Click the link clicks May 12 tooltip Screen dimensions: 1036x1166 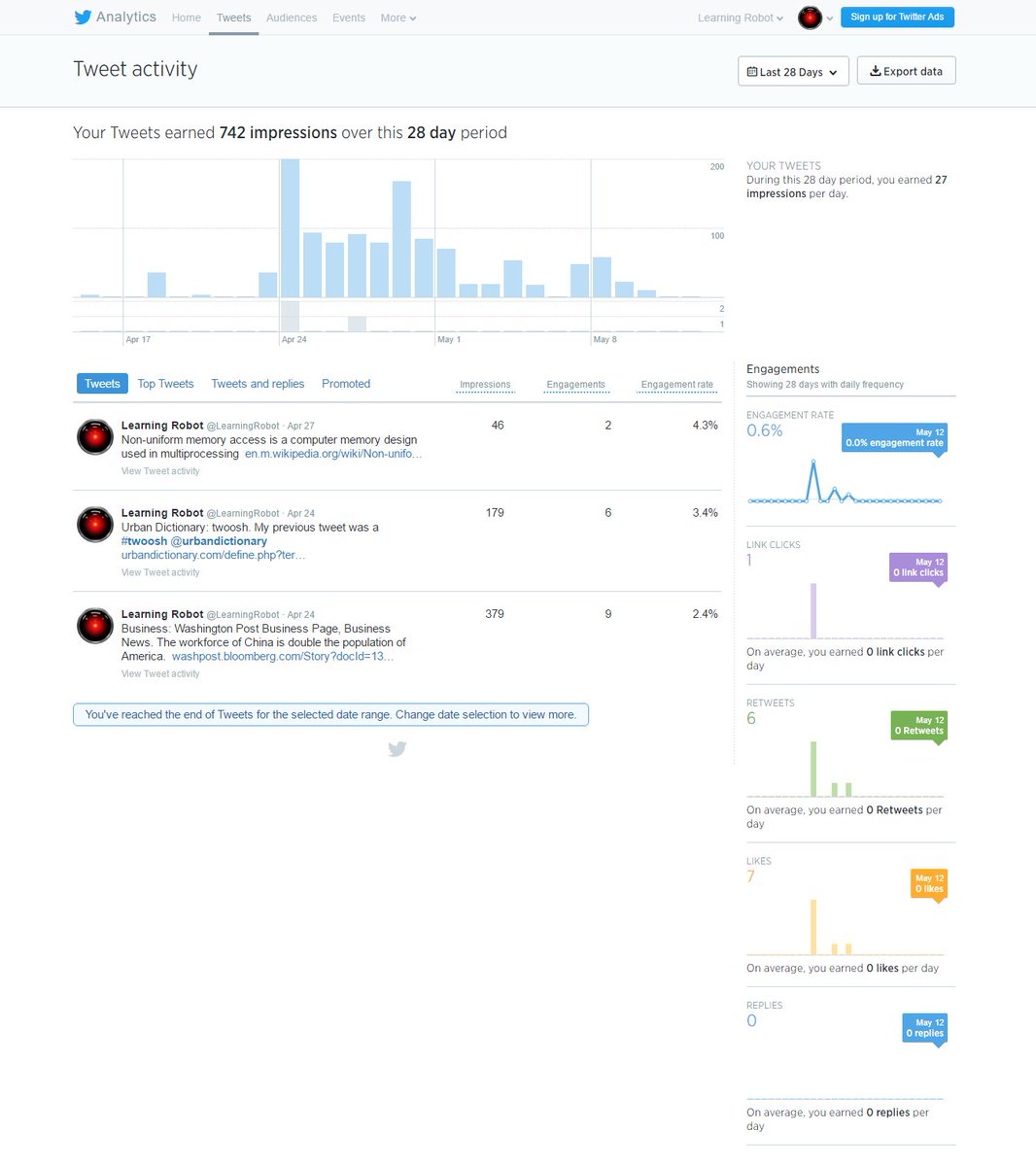click(918, 567)
